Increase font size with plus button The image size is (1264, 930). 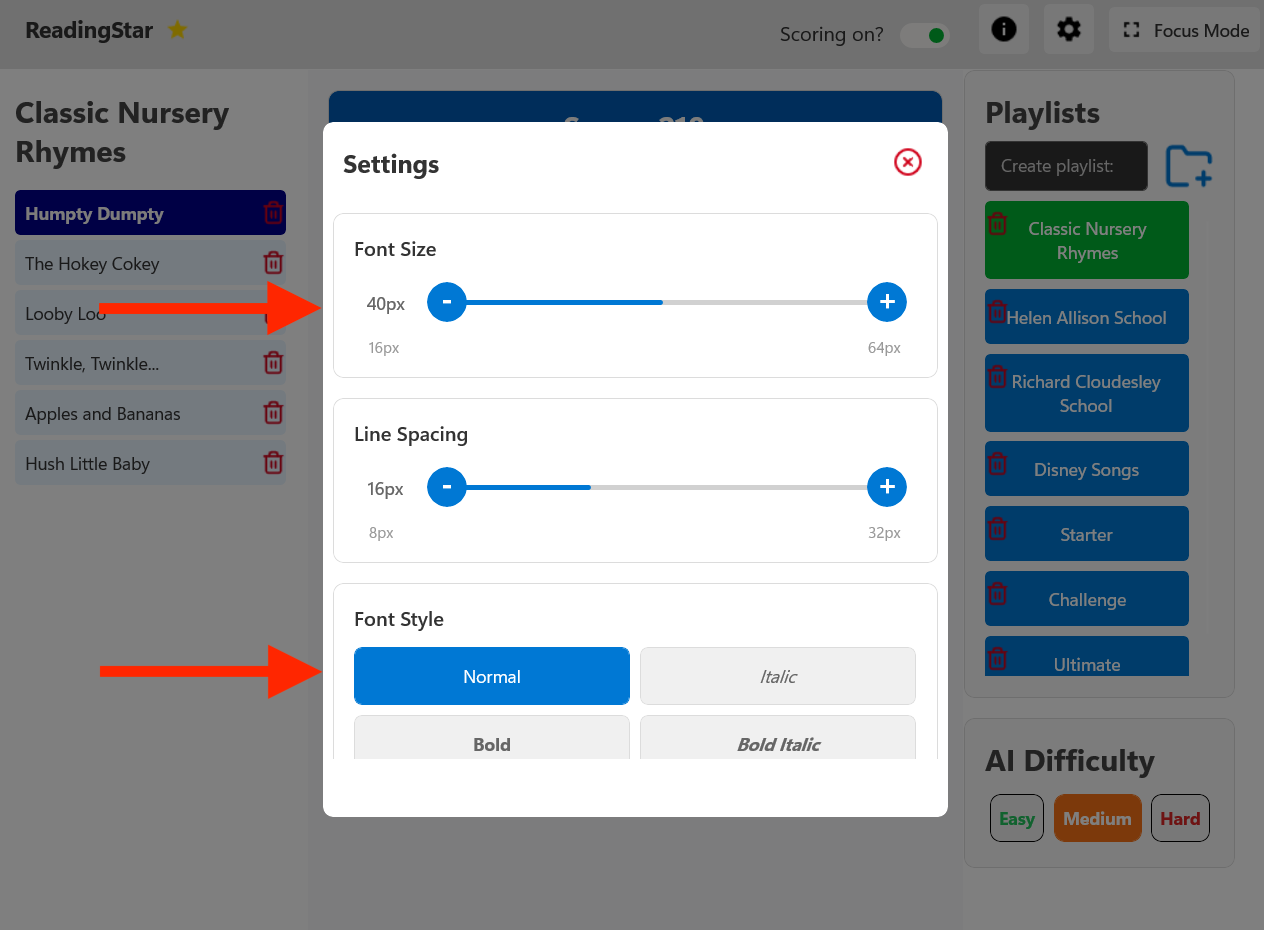coord(886,302)
